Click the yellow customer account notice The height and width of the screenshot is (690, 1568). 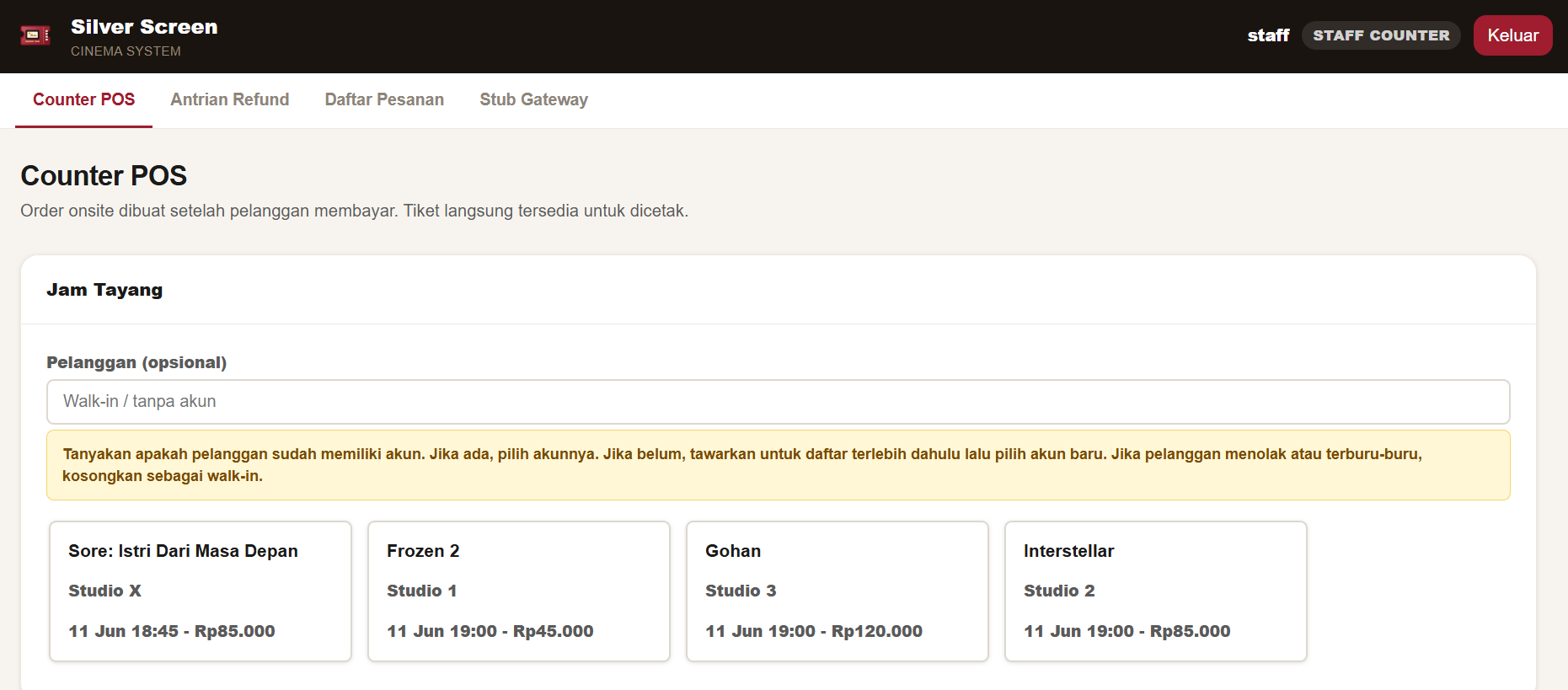pos(778,465)
